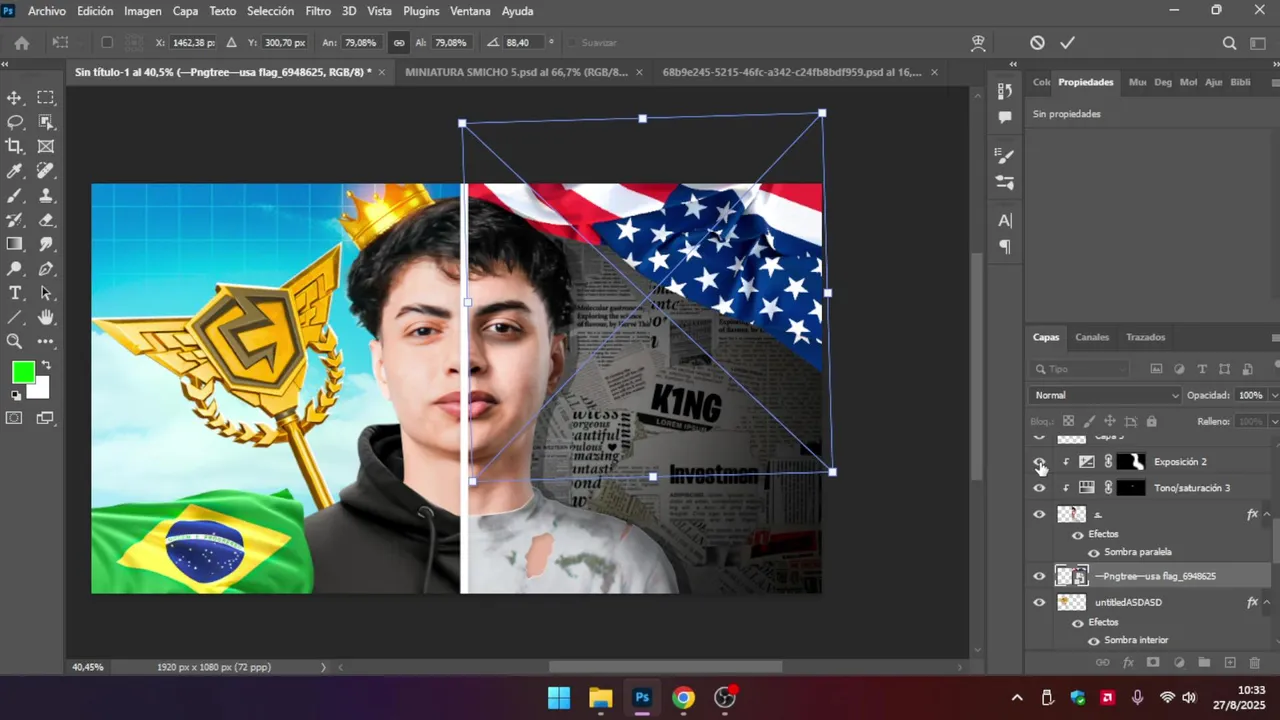
Task: Open the Edit Toolbar three-dots menu
Action: coord(46,342)
